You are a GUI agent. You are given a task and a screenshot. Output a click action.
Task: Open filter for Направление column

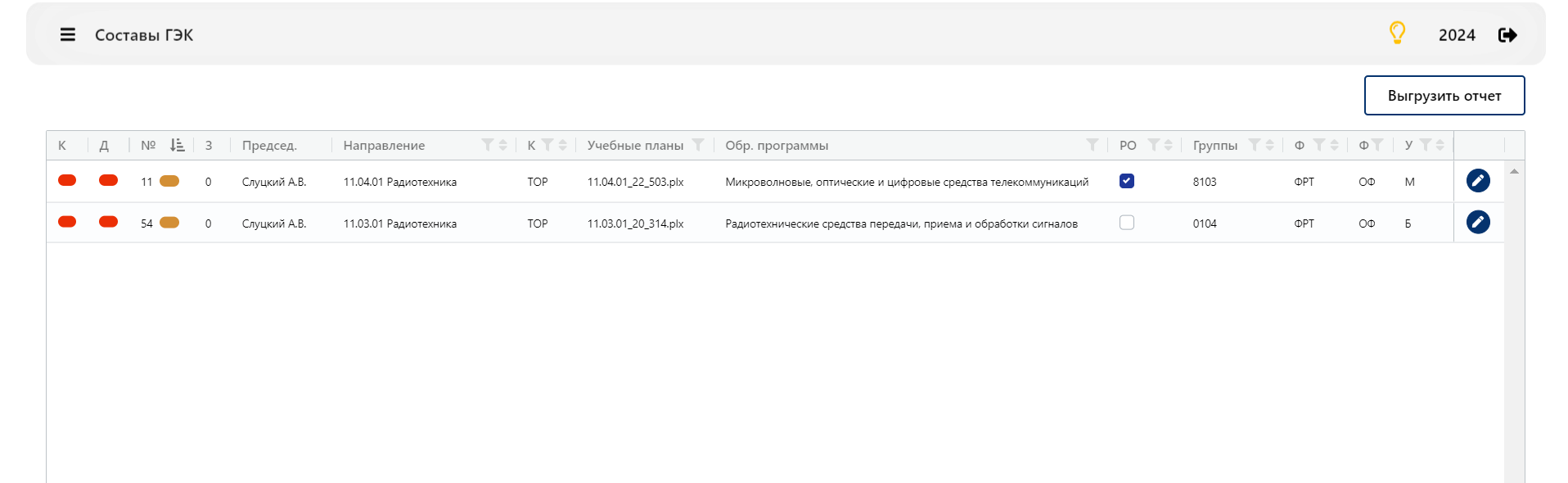point(487,145)
